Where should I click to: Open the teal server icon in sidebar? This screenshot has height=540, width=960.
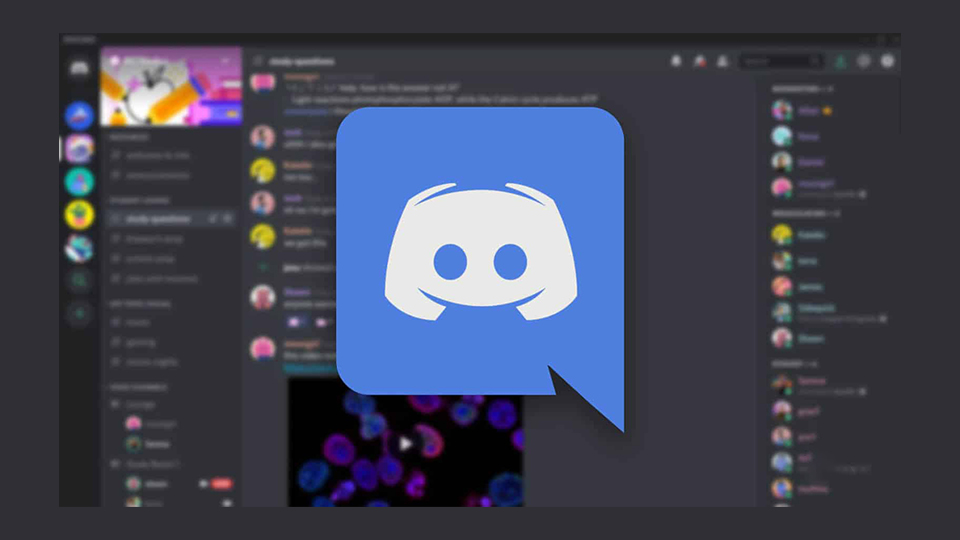tap(79, 181)
